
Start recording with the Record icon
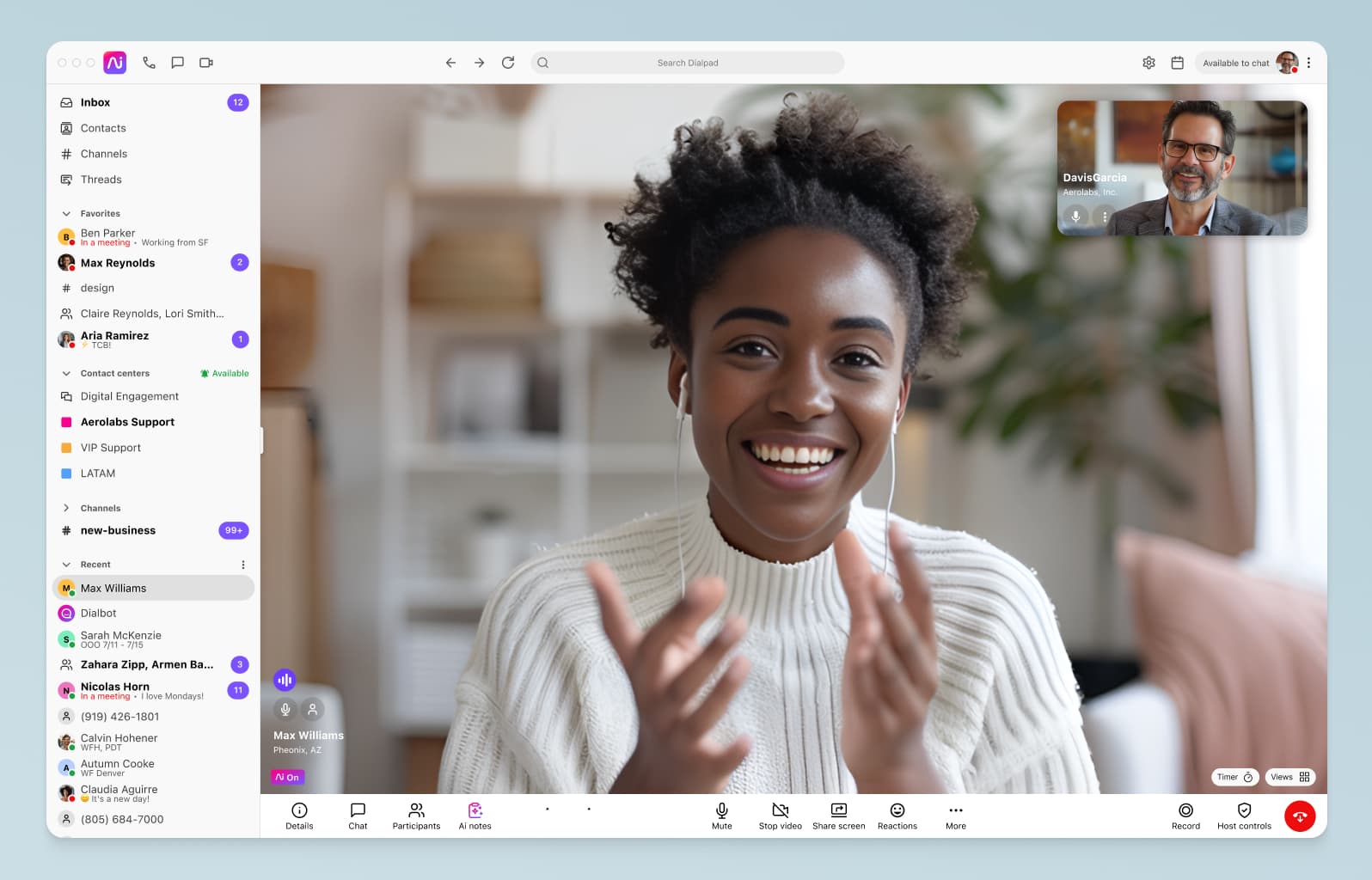pyautogui.click(x=1185, y=810)
